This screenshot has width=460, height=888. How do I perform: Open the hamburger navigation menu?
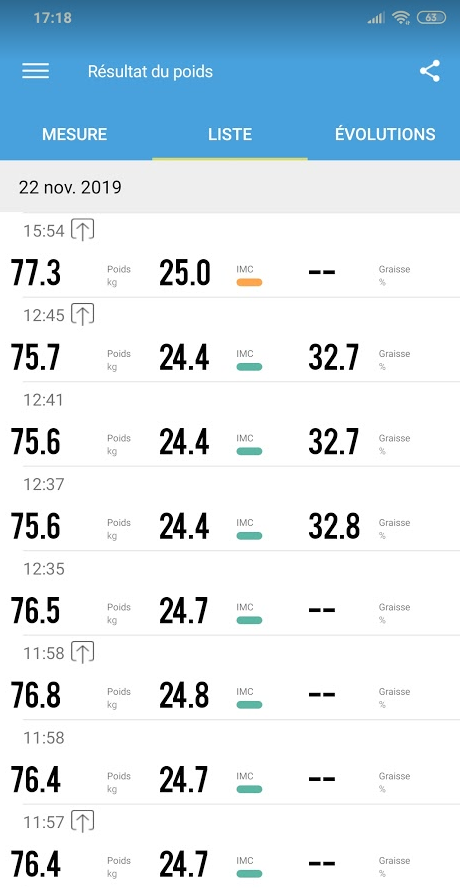click(x=36, y=71)
